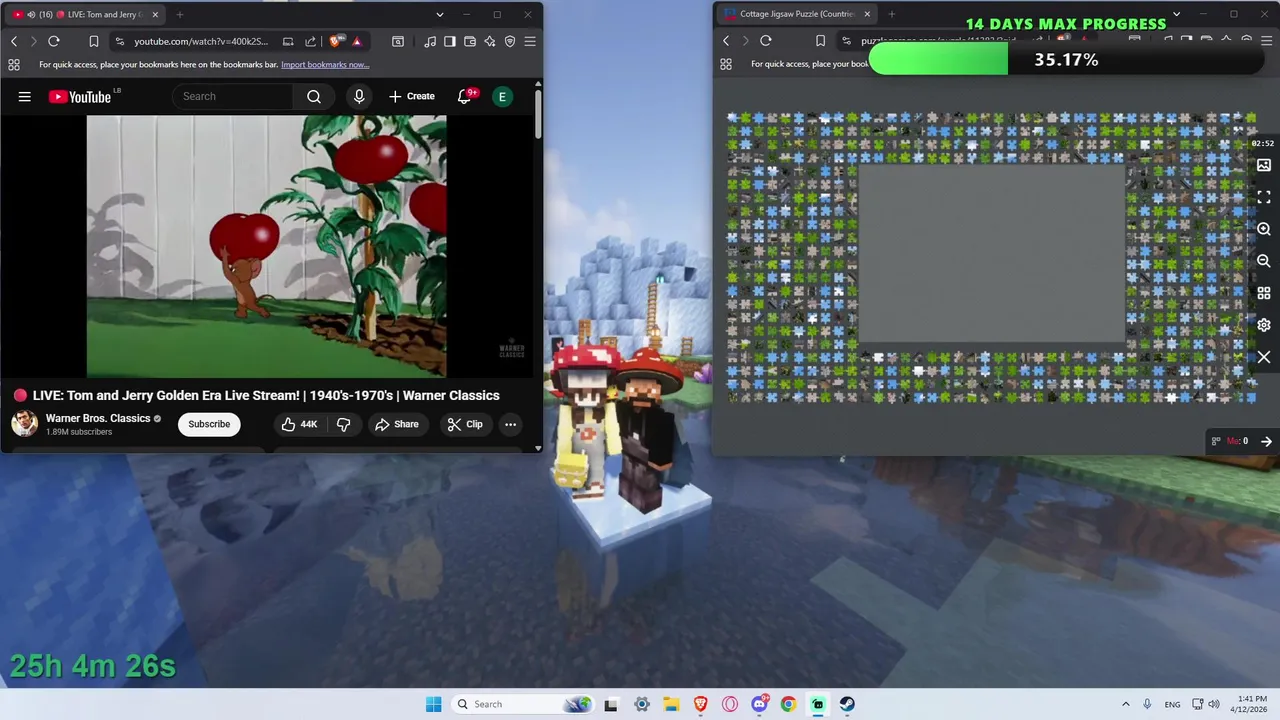Mute the YouTube tab via speaker icon

(x=32, y=14)
